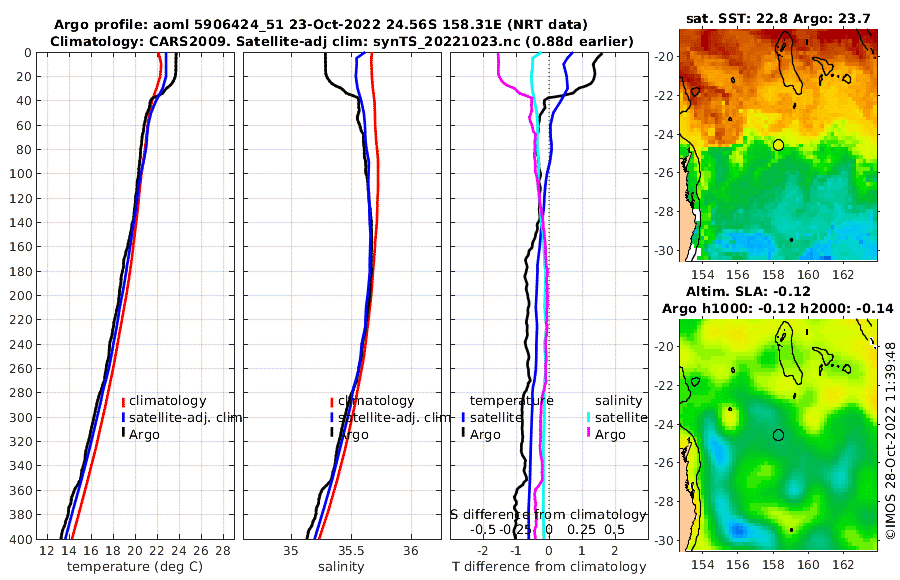This screenshot has width=900, height=580.
Task: Click the blue temperature satellite legend entry in the difference panel
Action: coord(492,417)
